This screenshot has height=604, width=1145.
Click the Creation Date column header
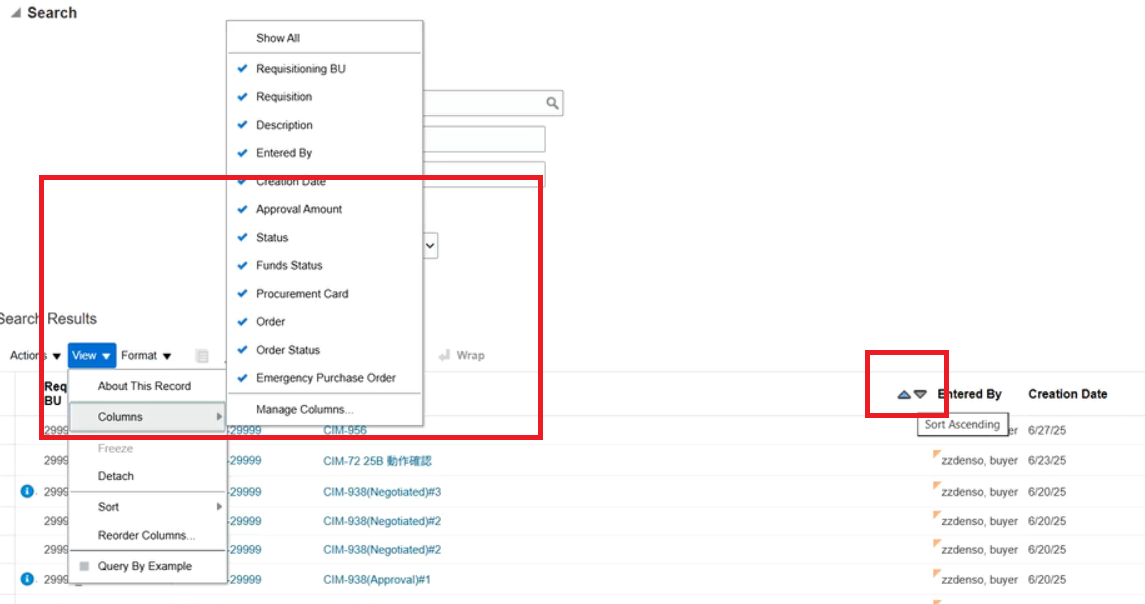[1068, 394]
